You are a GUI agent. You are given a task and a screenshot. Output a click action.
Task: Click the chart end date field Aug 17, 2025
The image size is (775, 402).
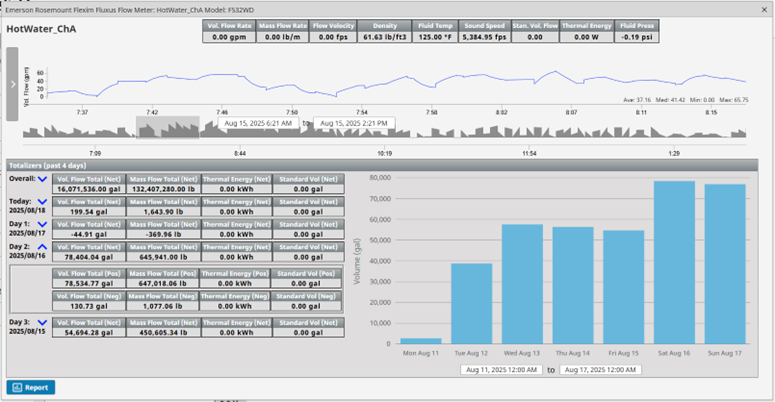[599, 369]
